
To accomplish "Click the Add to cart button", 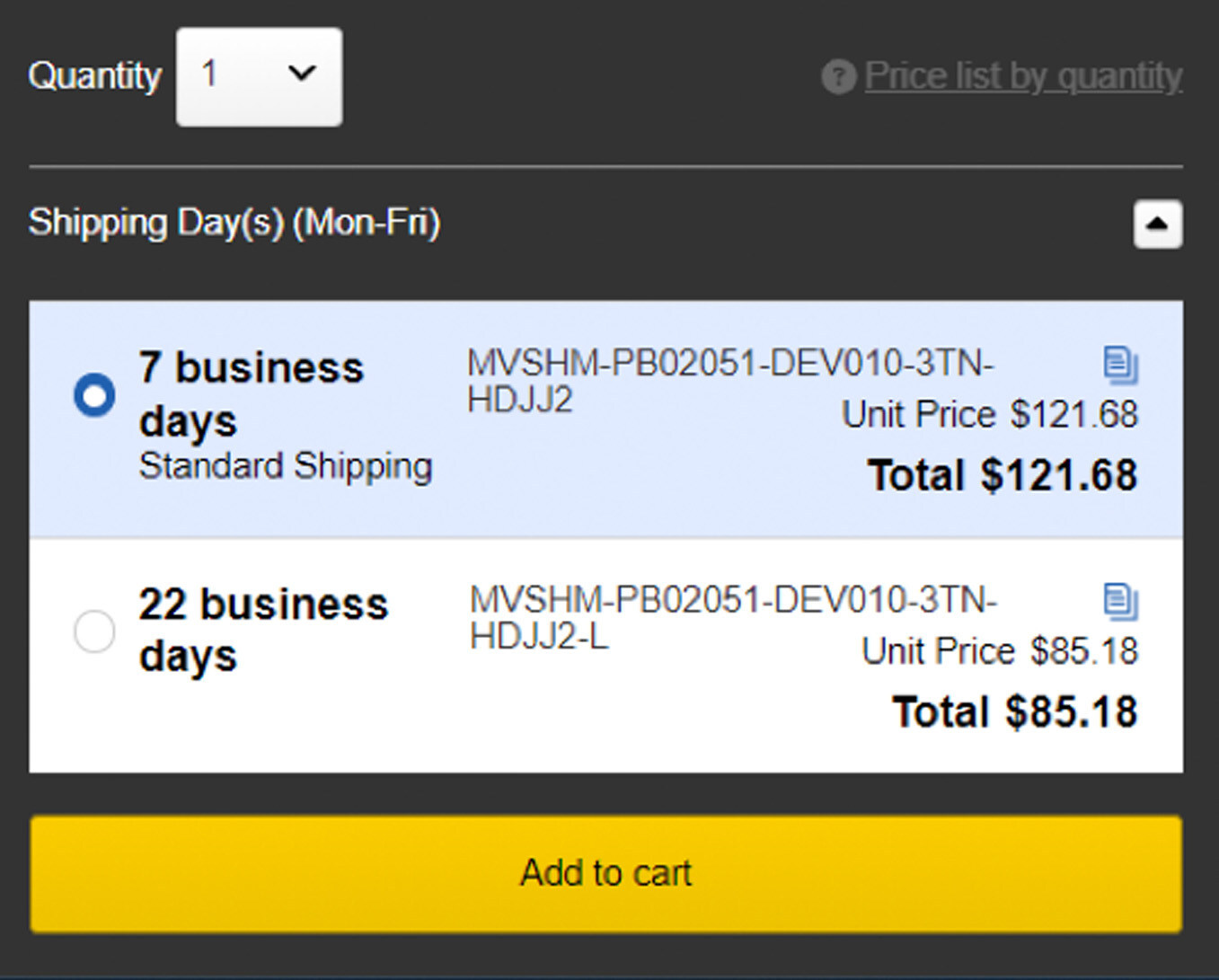I will [x=605, y=873].
